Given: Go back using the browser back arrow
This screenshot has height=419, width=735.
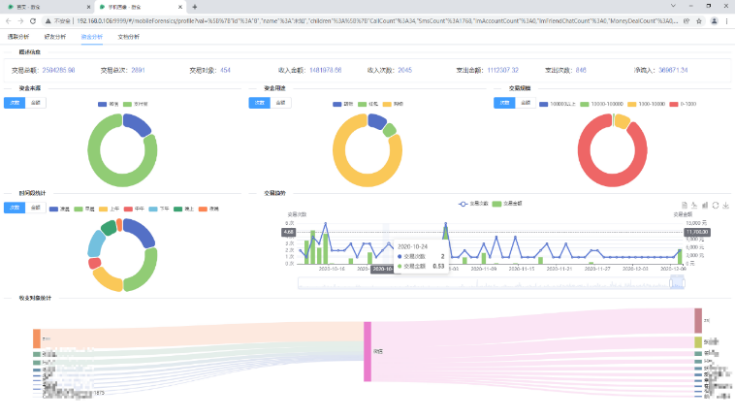Looking at the screenshot, I should point(8,21).
